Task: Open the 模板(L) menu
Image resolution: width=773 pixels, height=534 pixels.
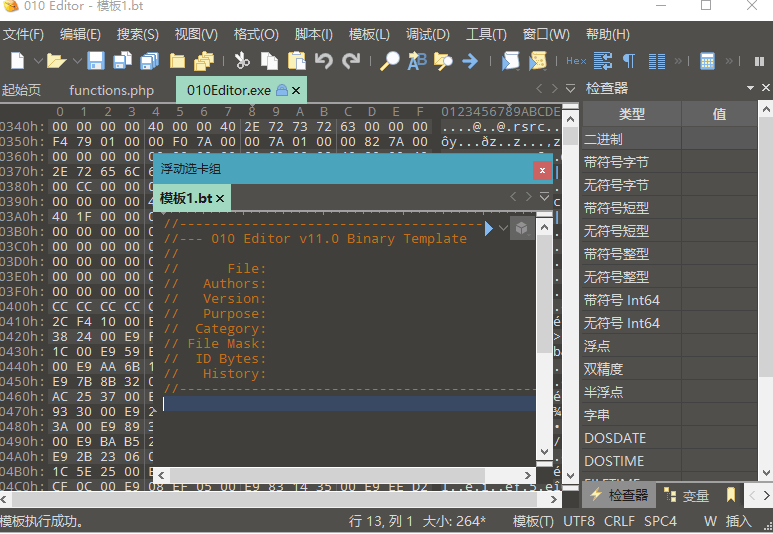Action: [x=369, y=35]
